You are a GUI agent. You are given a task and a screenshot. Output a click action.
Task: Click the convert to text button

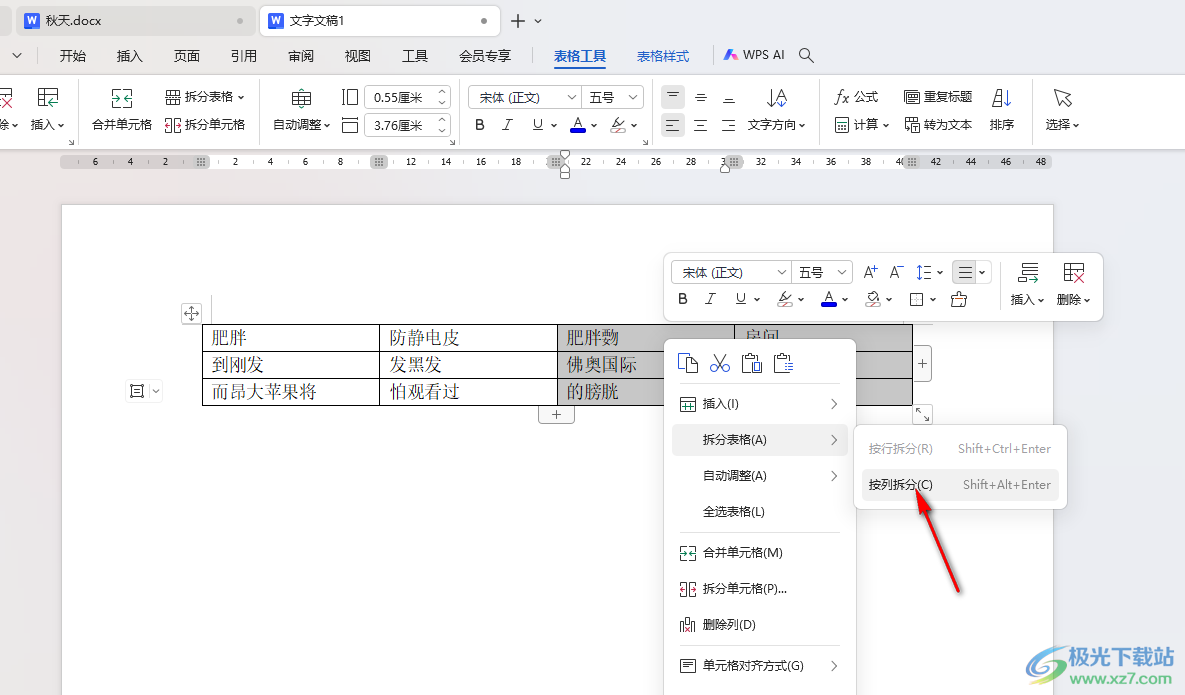[938, 125]
